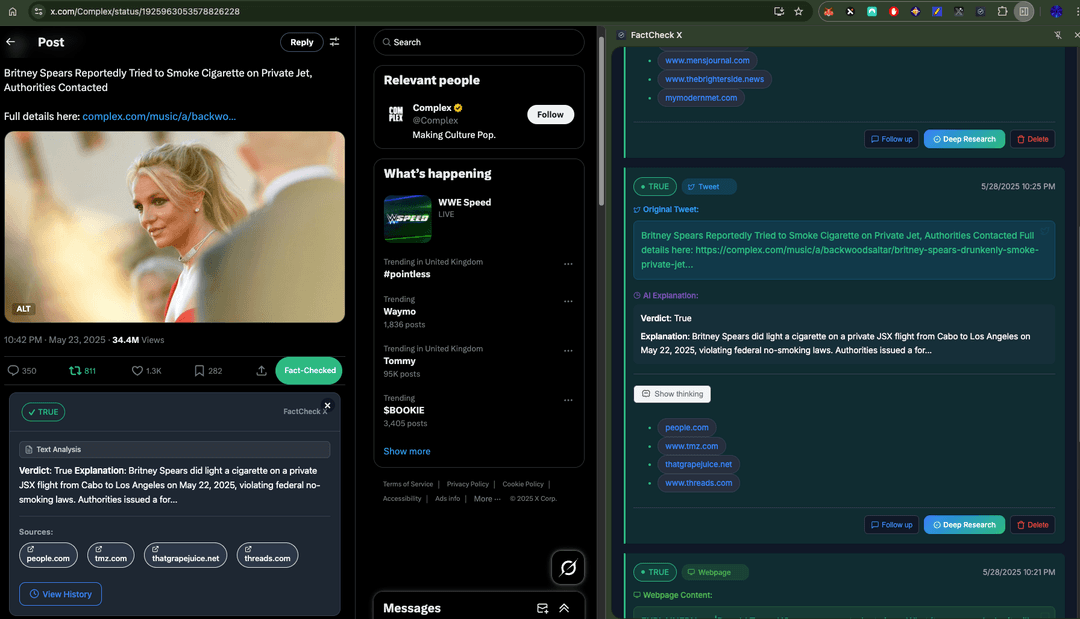
Task: Open the people.com source link chip
Action: 48,557
